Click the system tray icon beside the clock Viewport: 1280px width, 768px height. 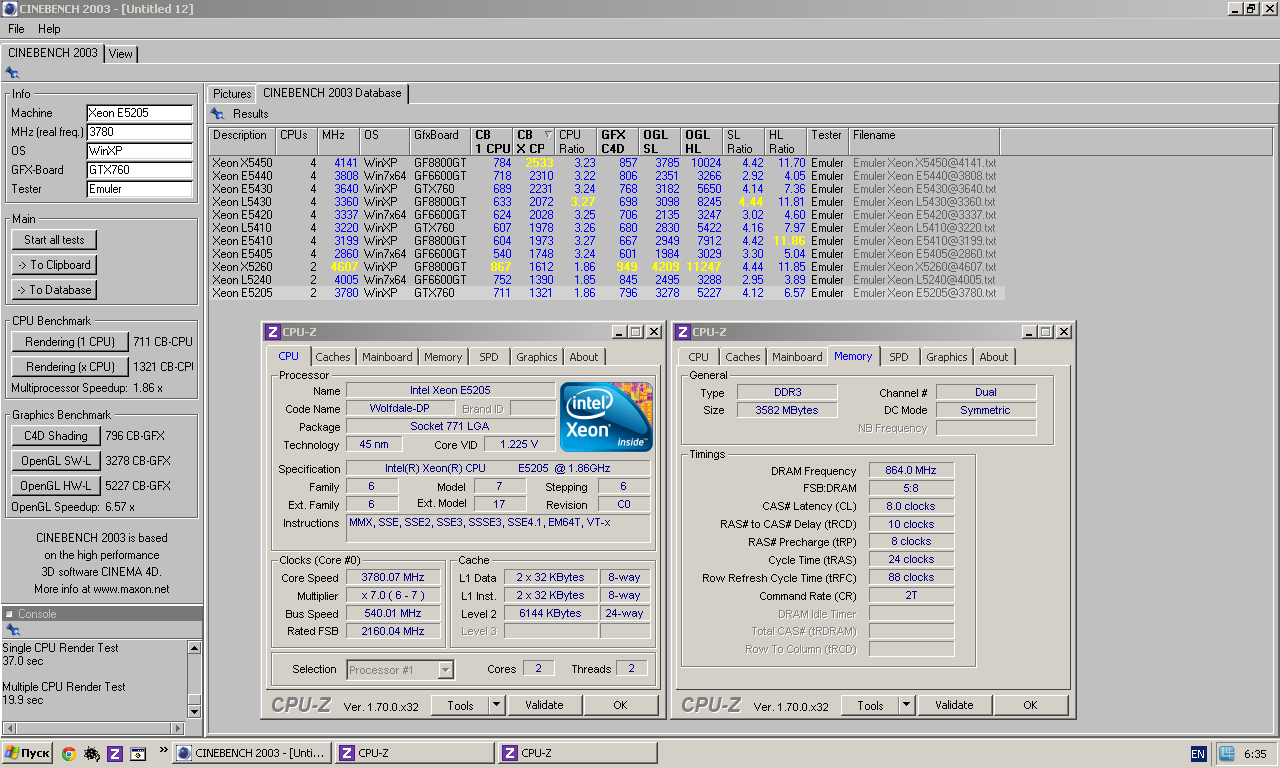tap(1227, 753)
